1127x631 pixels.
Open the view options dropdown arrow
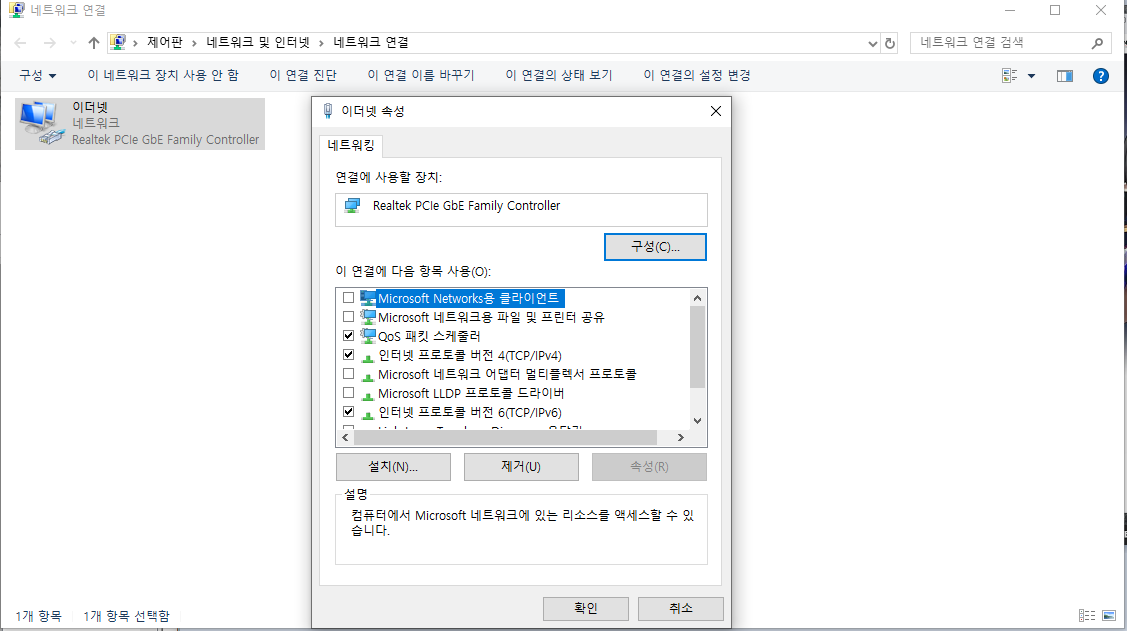(1031, 75)
